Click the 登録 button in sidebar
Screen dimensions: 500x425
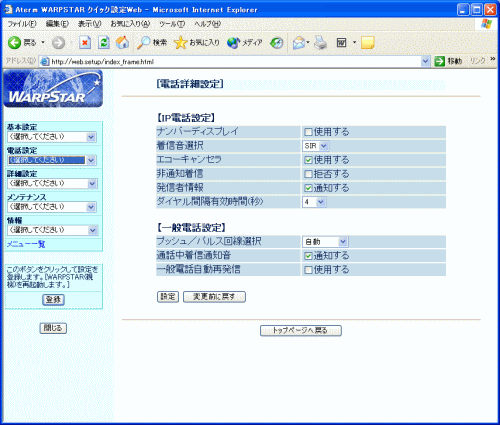tap(53, 299)
